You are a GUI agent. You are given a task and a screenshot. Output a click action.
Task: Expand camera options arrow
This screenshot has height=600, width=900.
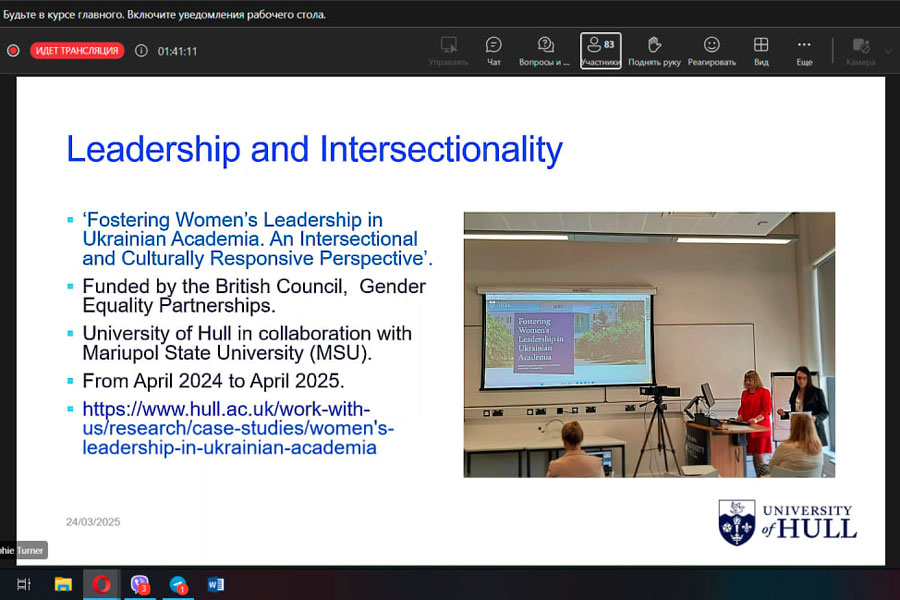(x=888, y=50)
